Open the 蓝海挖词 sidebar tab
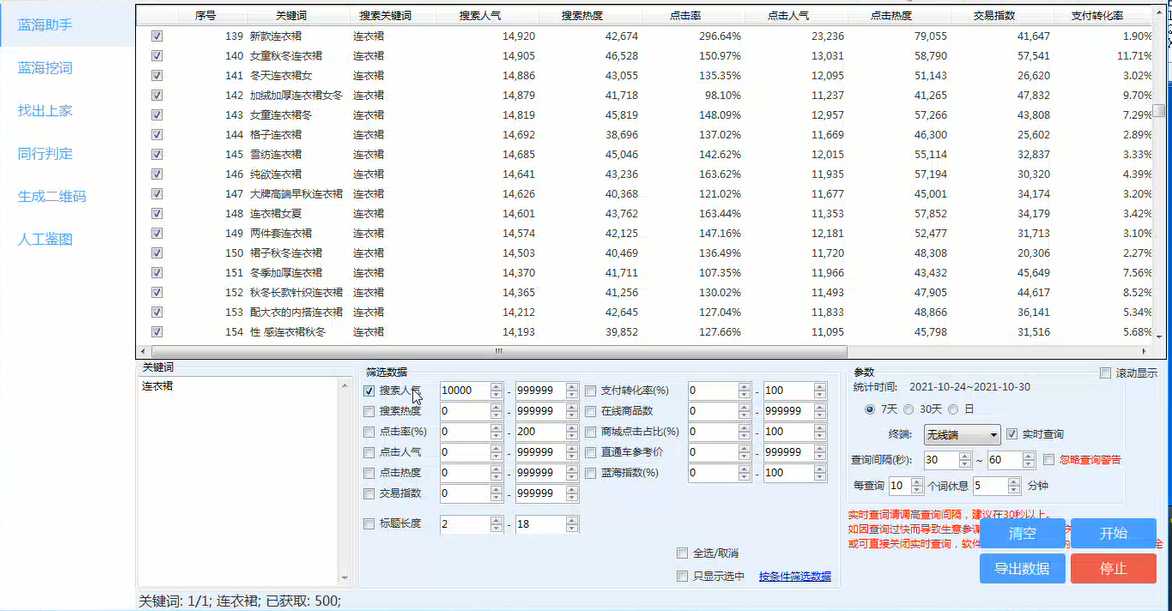The height and width of the screenshot is (611, 1172). pyautogui.click(x=45, y=68)
